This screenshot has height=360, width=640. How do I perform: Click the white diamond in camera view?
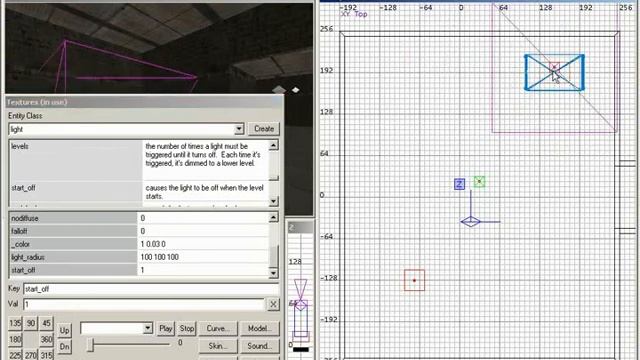point(296,90)
